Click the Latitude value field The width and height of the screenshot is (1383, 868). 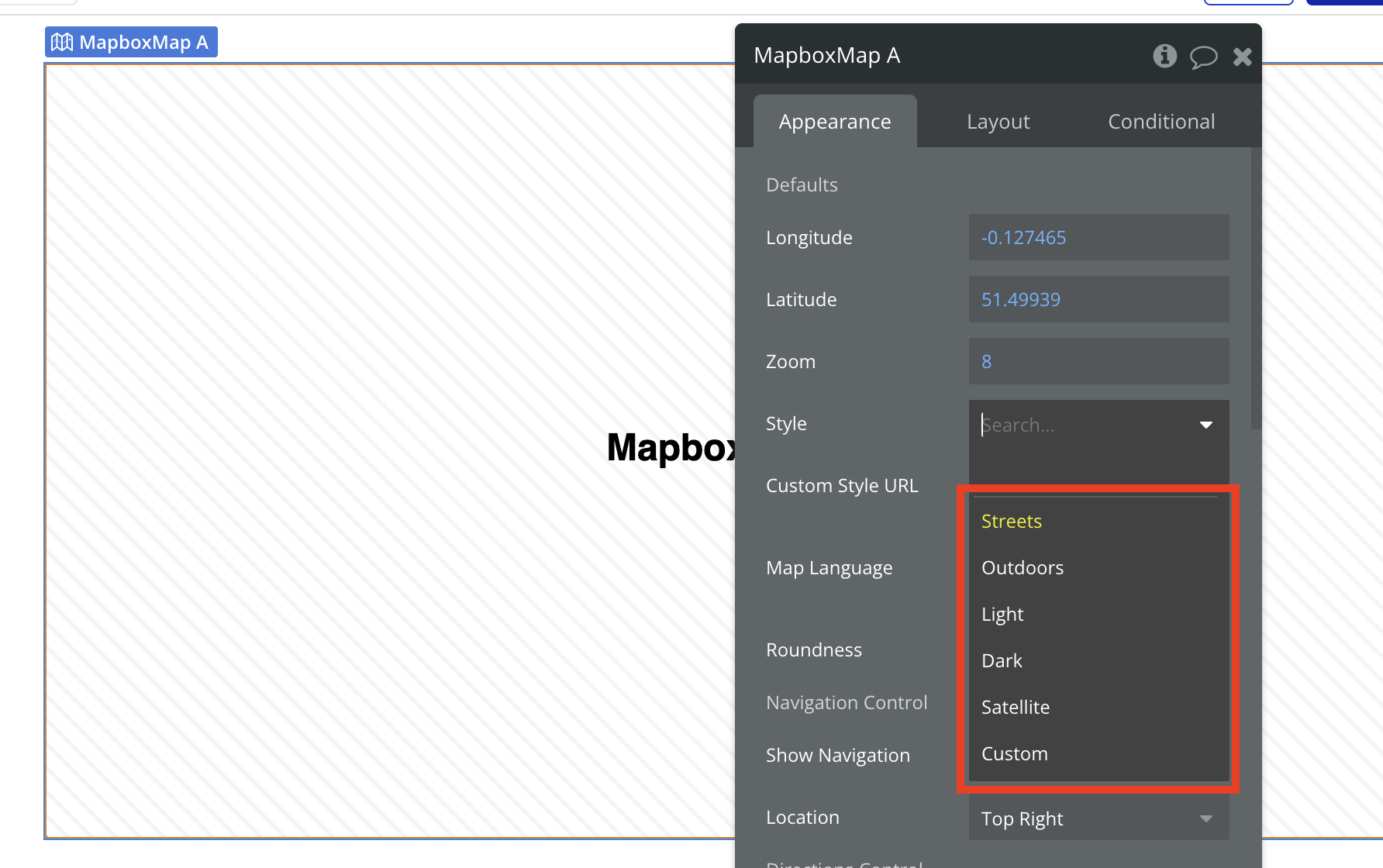click(1098, 299)
